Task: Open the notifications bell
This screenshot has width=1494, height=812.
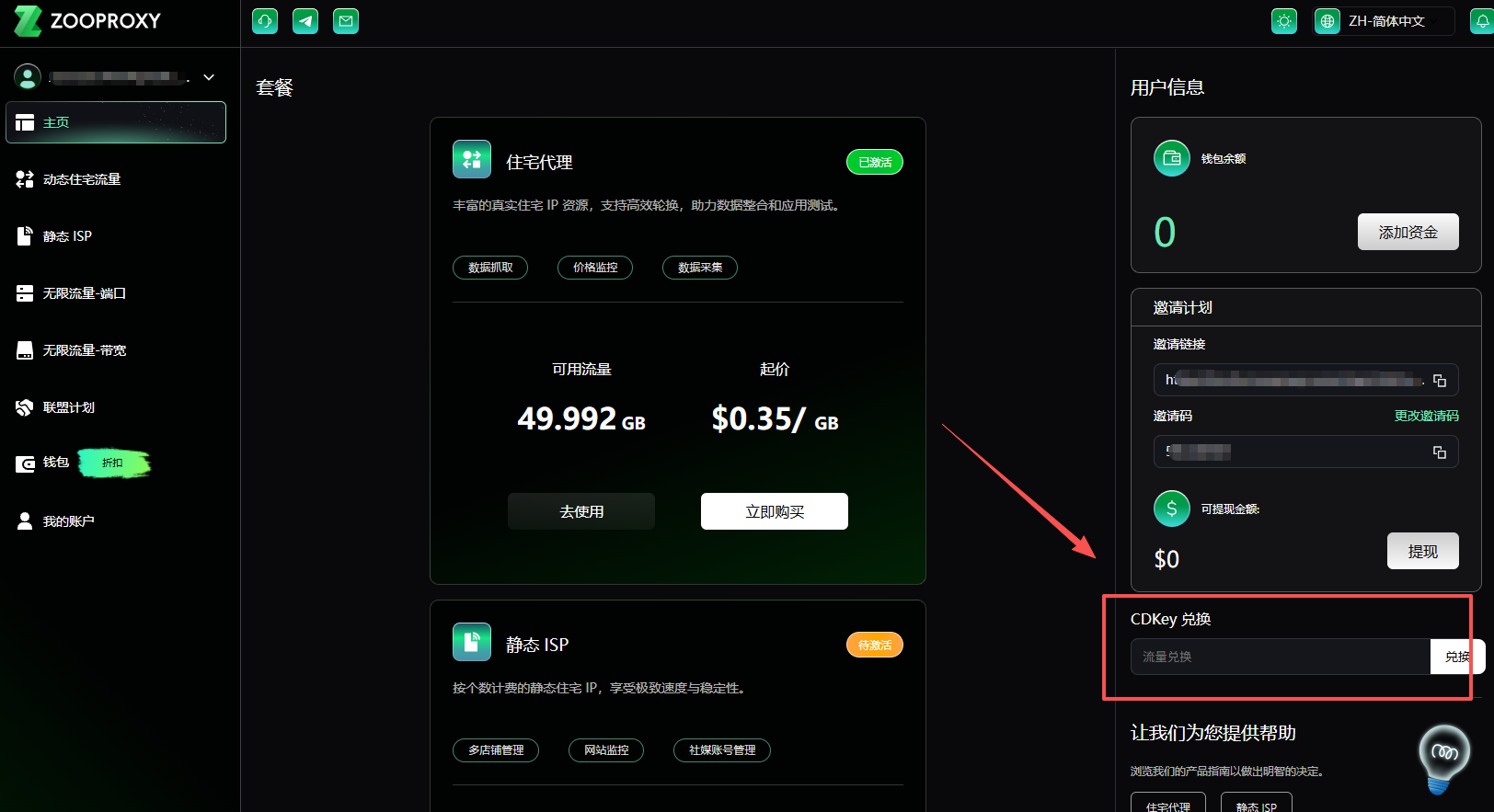Action: tap(1482, 21)
